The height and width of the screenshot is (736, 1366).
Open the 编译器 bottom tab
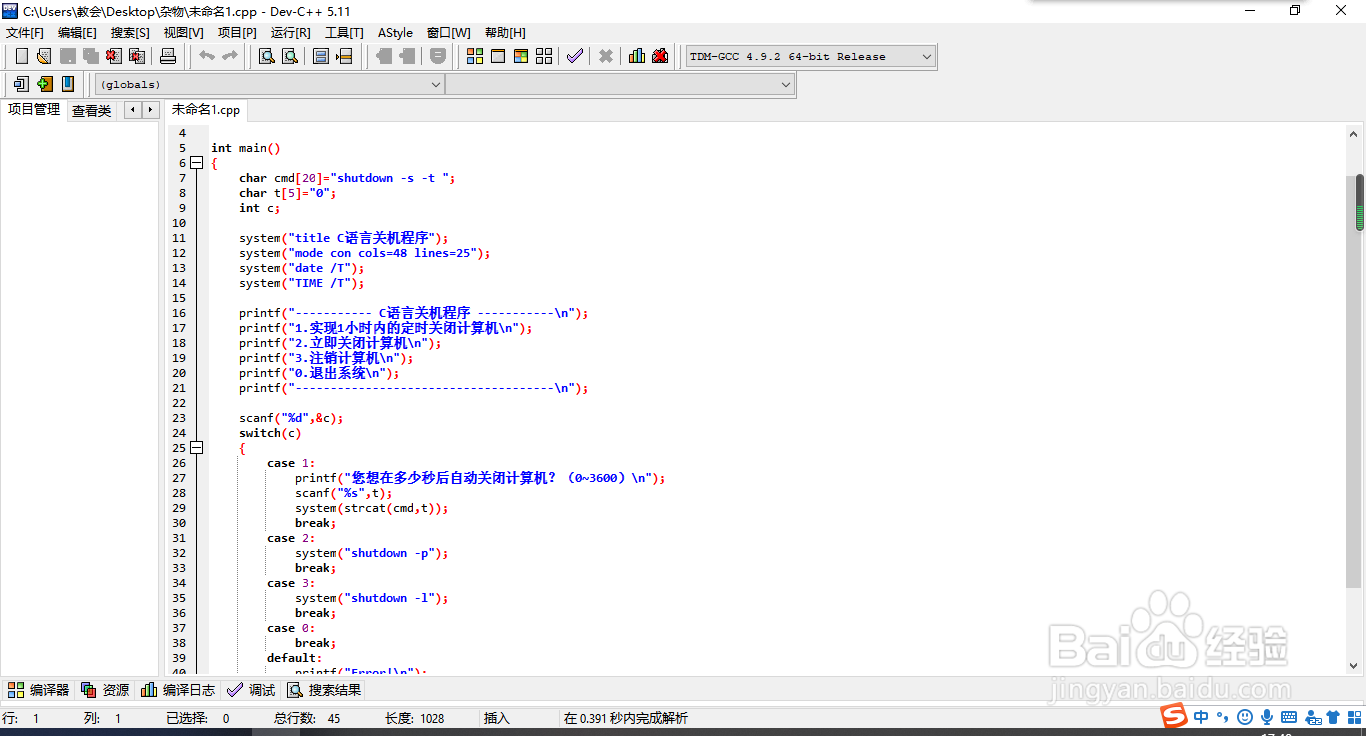39,690
